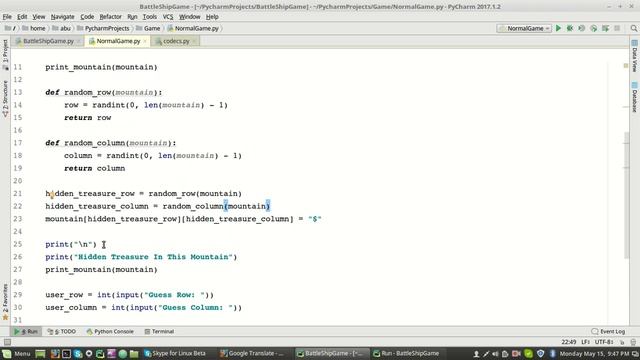Click the profile run icon in toolbar
The width and height of the screenshot is (640, 360).
[593, 28]
